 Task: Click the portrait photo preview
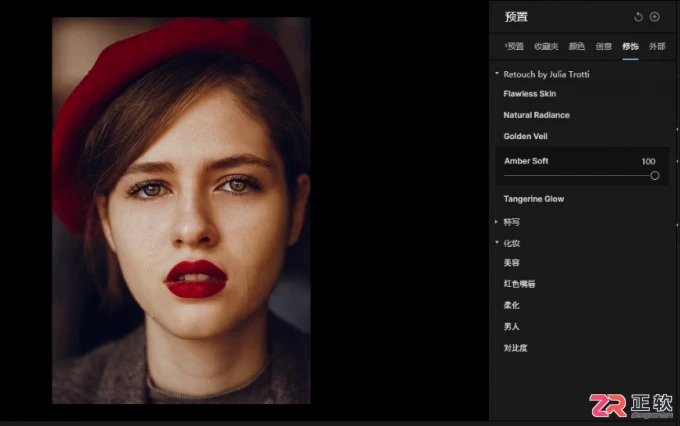tap(181, 210)
